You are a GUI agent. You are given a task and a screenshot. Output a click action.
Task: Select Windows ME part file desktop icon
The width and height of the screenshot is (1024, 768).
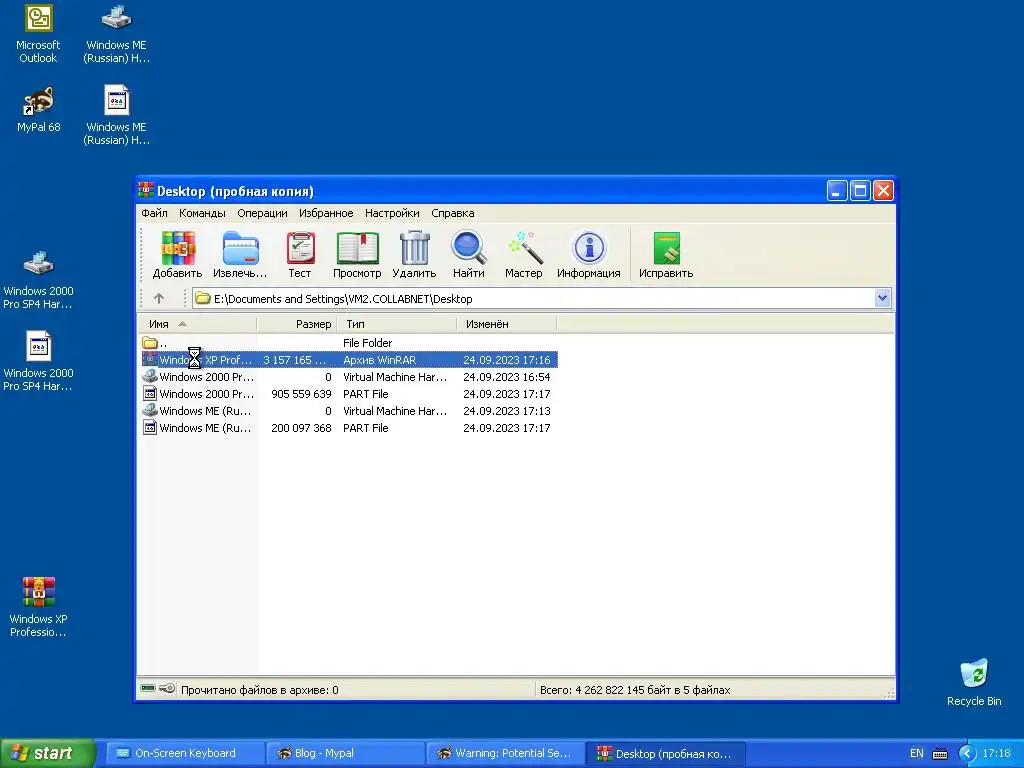pyautogui.click(x=116, y=115)
